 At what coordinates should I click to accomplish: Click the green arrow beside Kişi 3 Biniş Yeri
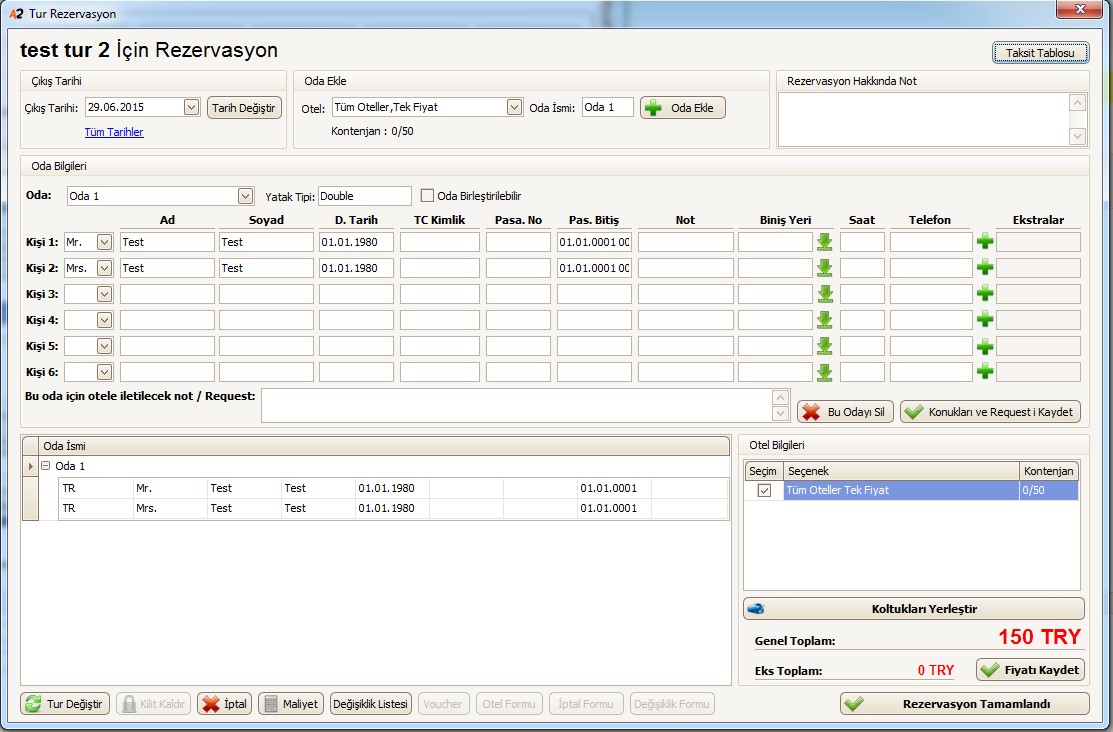click(824, 294)
